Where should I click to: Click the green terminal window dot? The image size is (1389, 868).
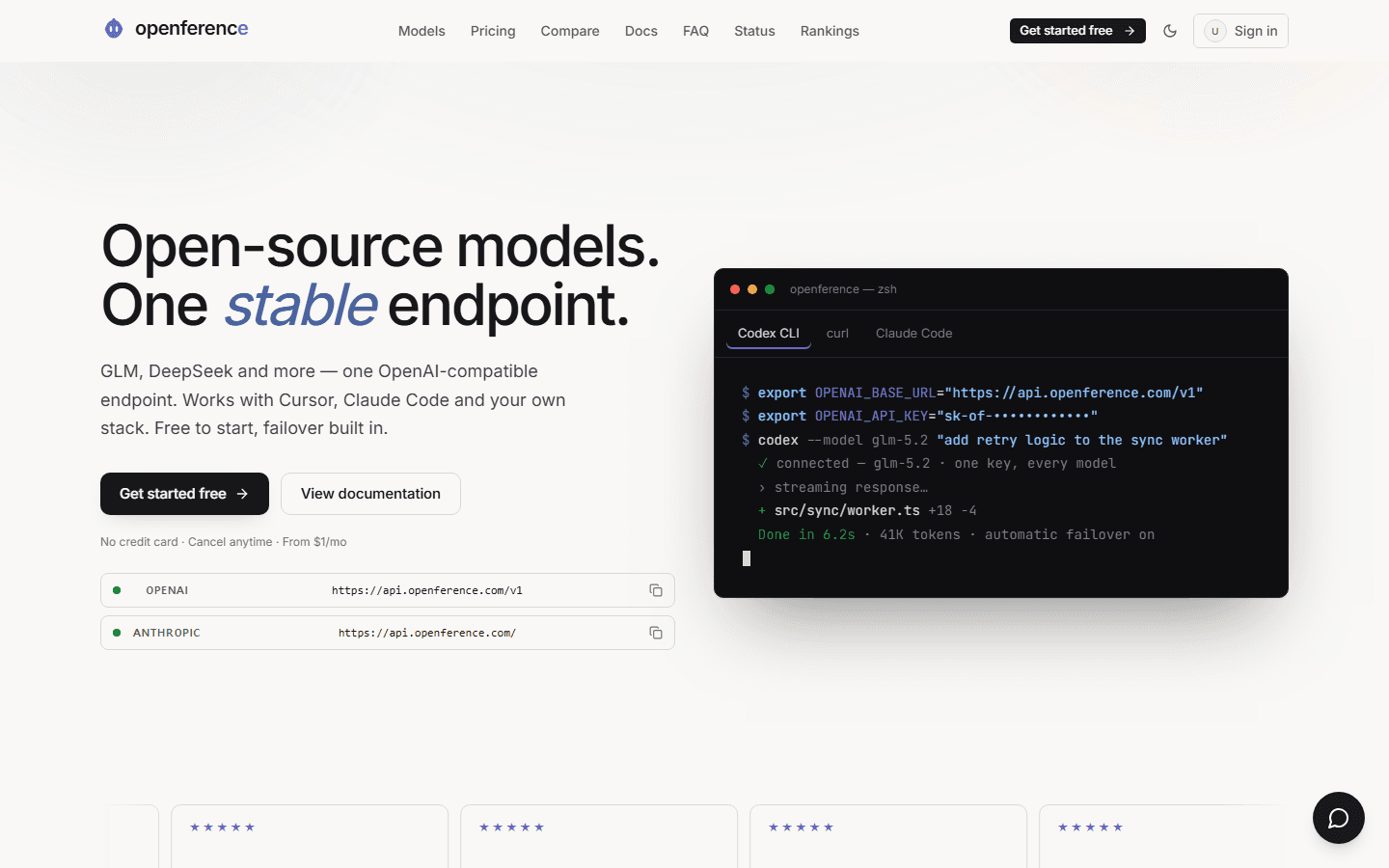tap(770, 289)
